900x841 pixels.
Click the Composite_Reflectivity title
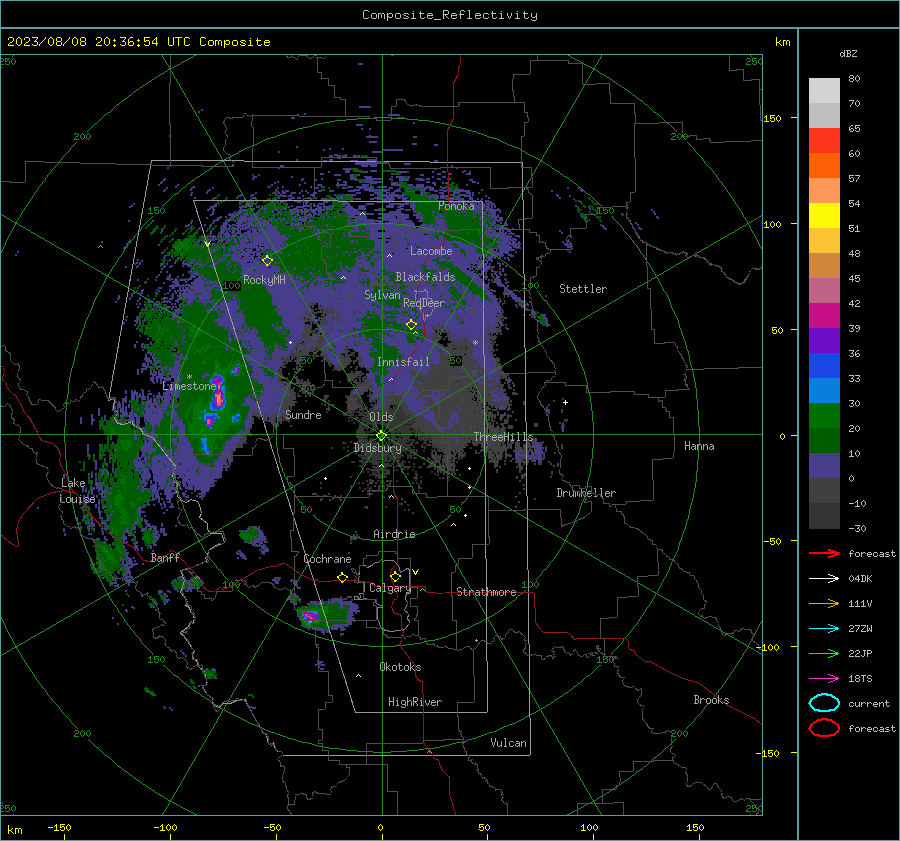point(449,15)
